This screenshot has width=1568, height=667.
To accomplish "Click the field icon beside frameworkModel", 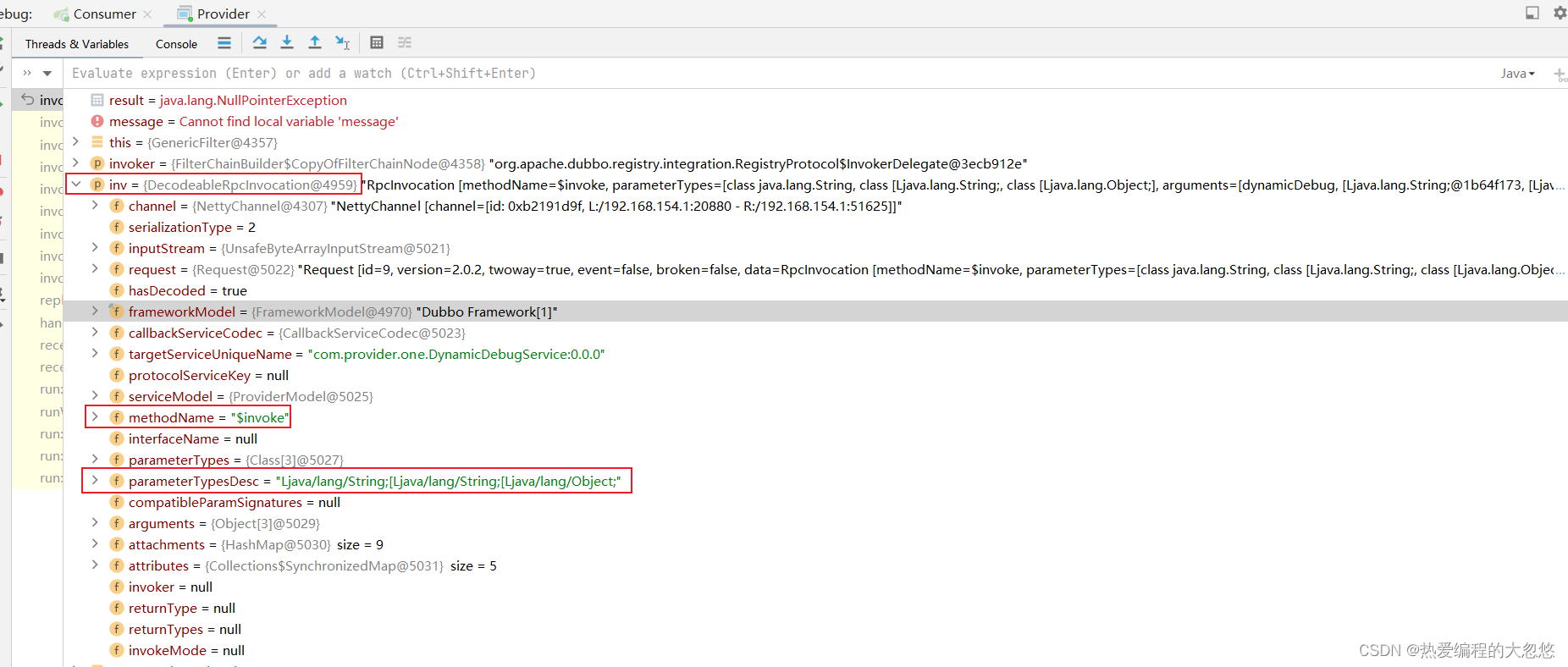I will 117,311.
